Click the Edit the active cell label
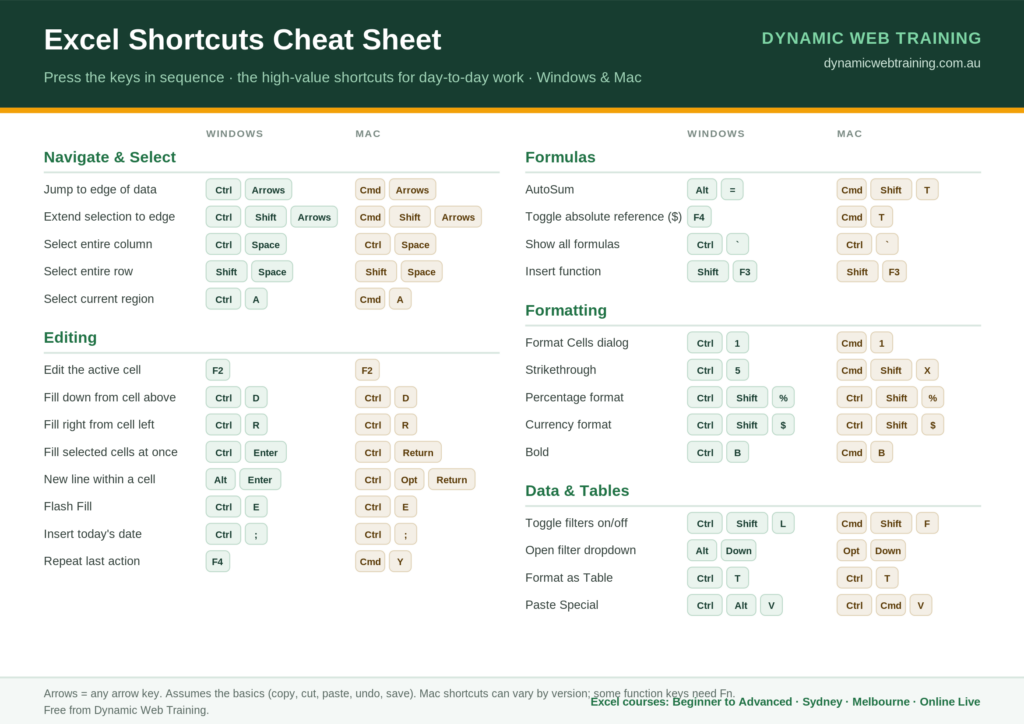This screenshot has width=1024, height=724. pyautogui.click(x=92, y=370)
